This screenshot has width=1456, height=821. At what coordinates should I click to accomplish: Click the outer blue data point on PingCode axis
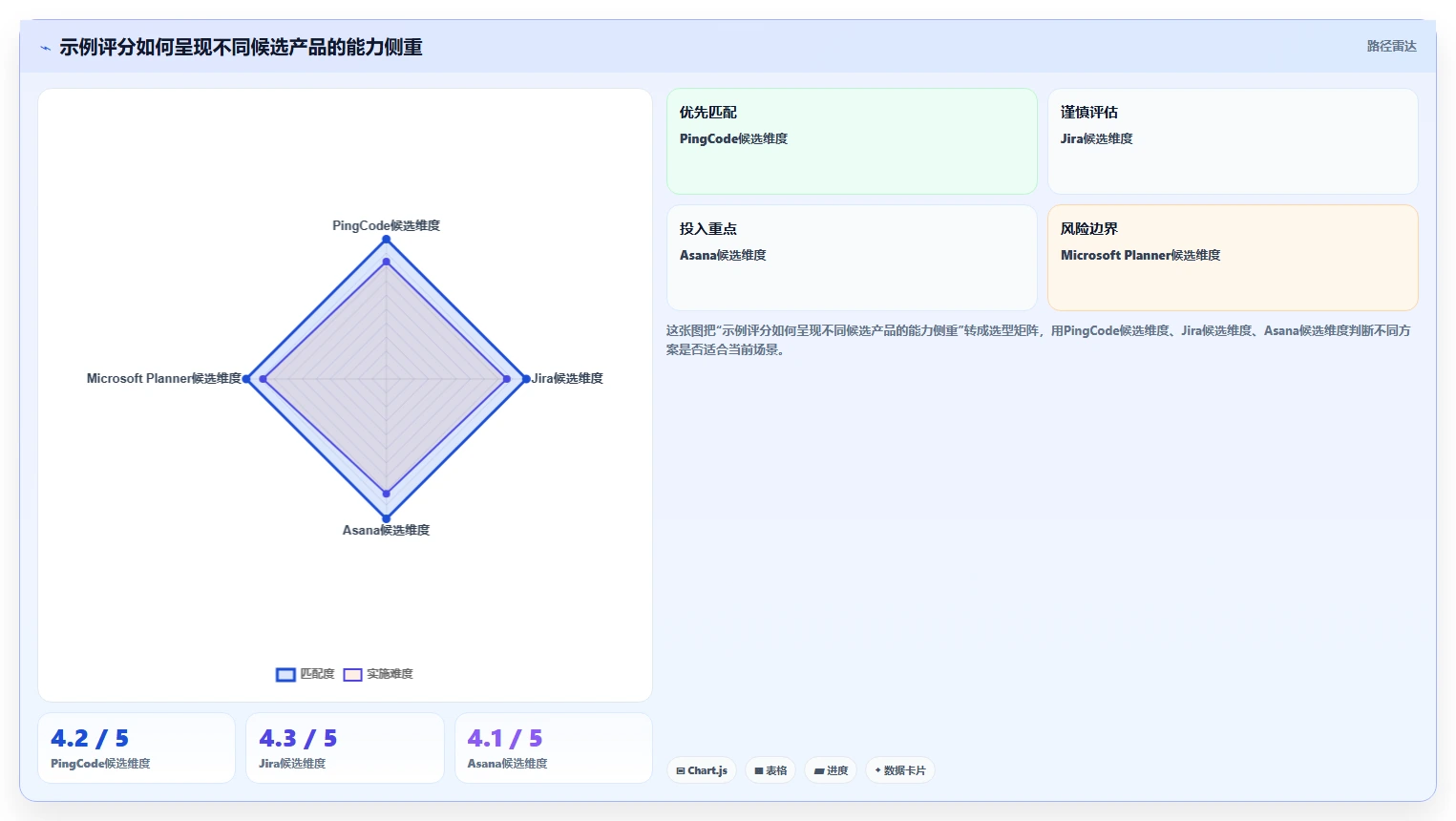click(387, 239)
